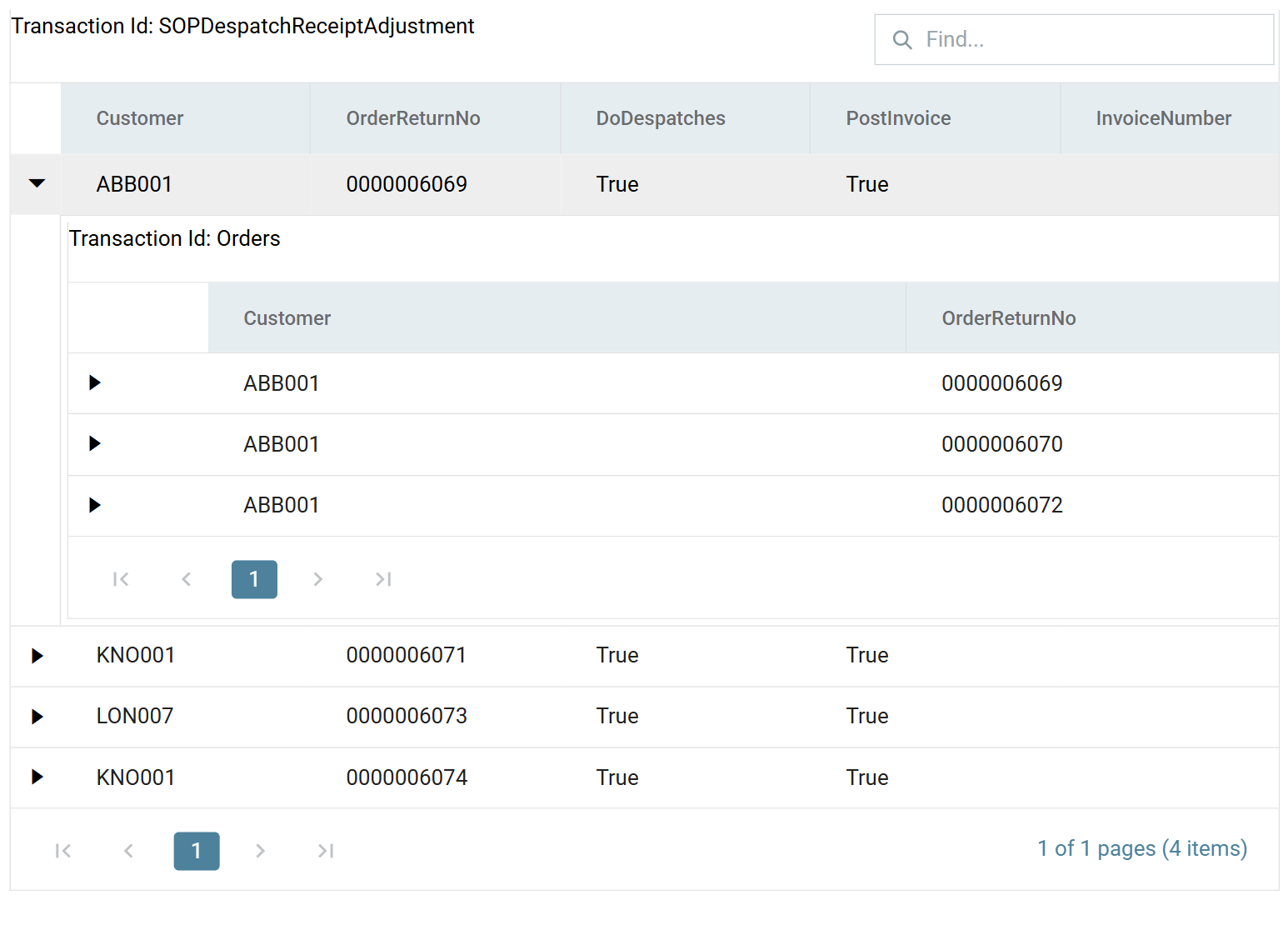Click the DoDespatches True cell for order 0000006071
The height and width of the screenshot is (925, 1288).
(x=685, y=655)
